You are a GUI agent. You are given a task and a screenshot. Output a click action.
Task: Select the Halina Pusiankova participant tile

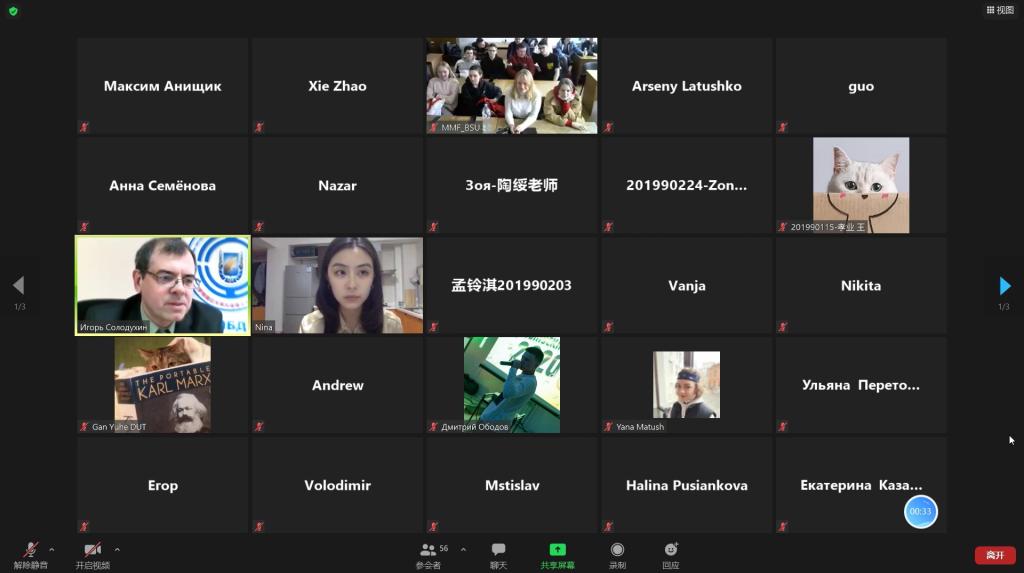tap(686, 485)
